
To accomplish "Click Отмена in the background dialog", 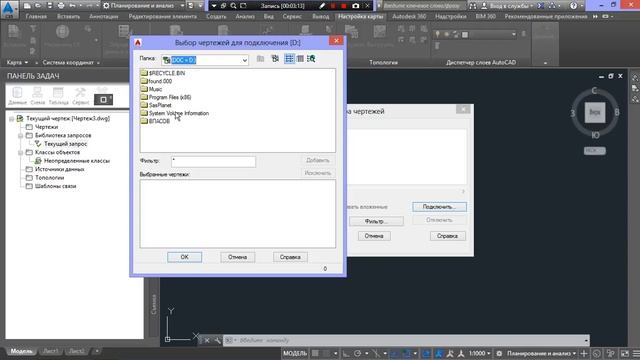I will (374, 236).
